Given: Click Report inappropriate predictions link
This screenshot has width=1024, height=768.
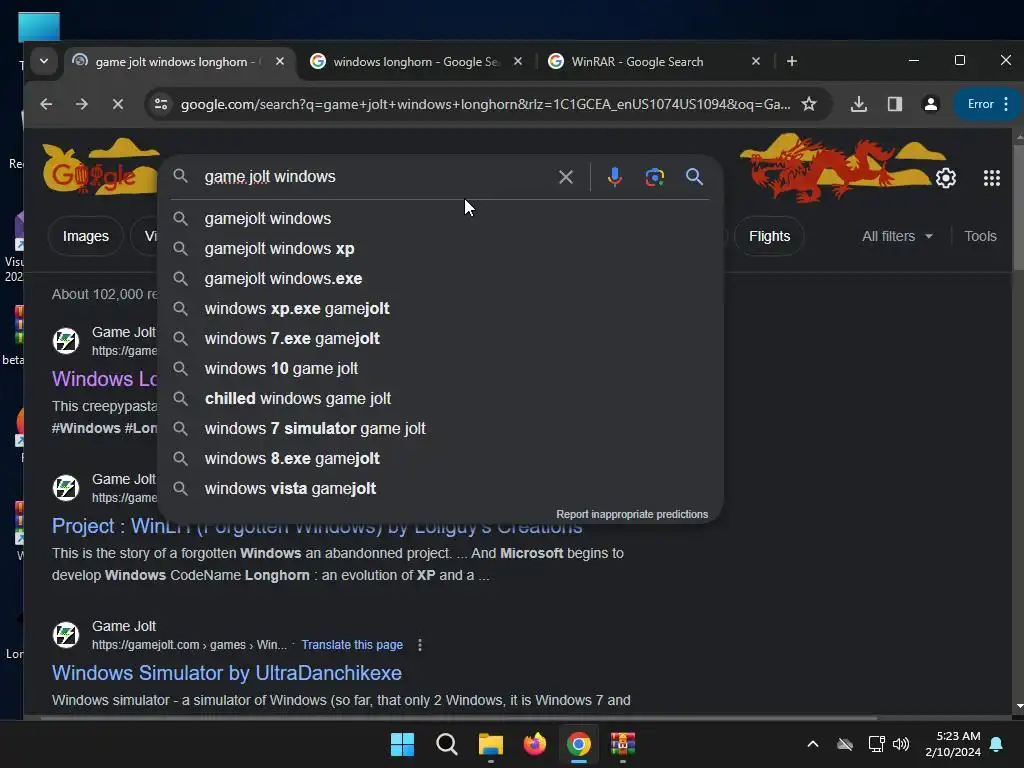Looking at the screenshot, I should click(x=632, y=515).
